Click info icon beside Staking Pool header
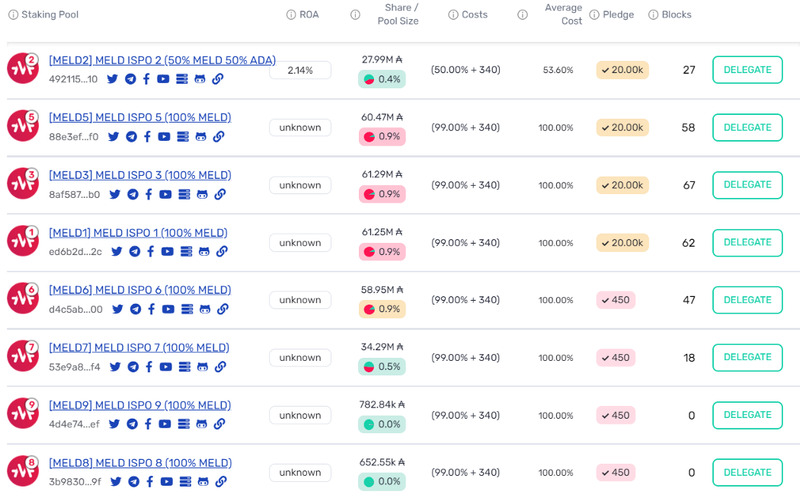The width and height of the screenshot is (800, 501). tap(13, 15)
